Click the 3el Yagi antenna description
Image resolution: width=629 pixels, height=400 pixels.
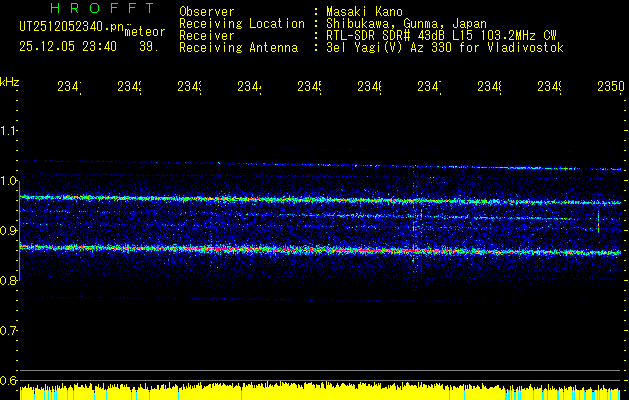[438, 48]
